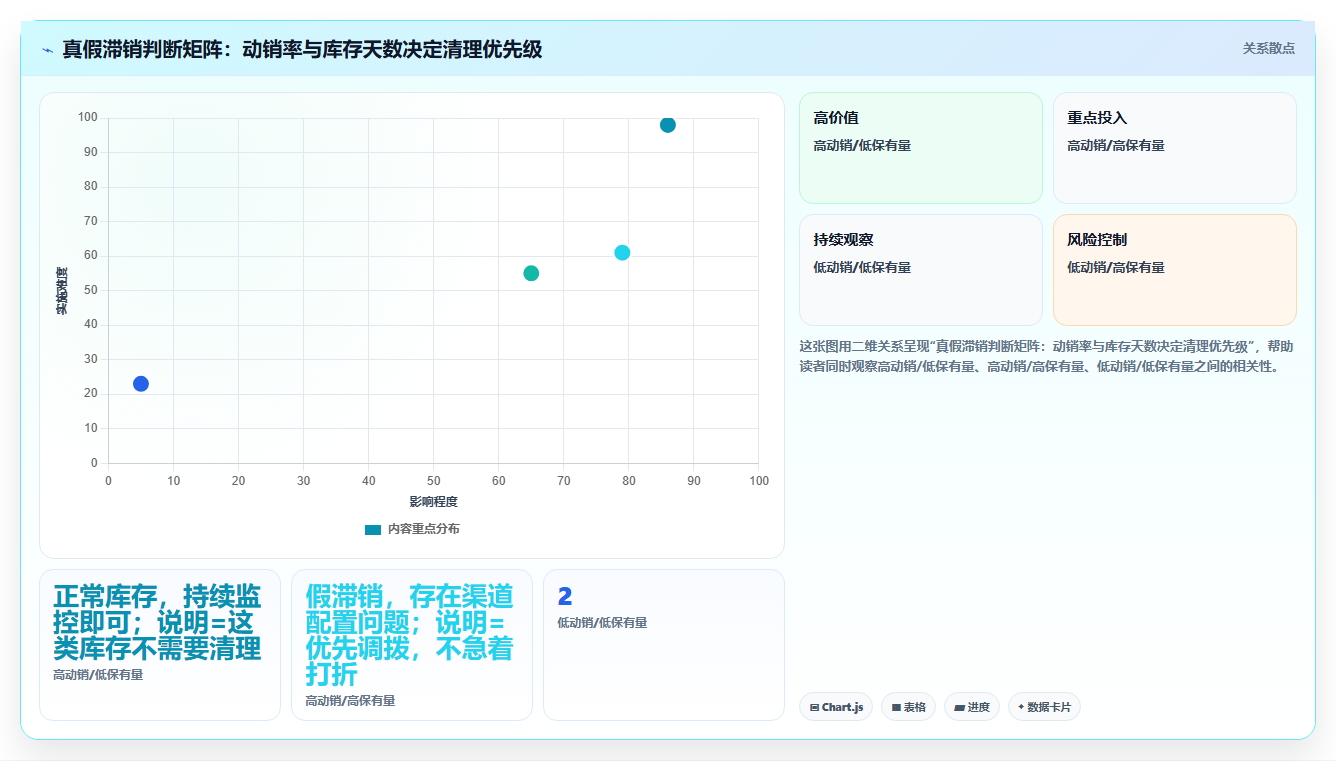Click 高动销/低保有量 text under 高价值
Viewport: 1336px width, 761px height.
tap(862, 146)
